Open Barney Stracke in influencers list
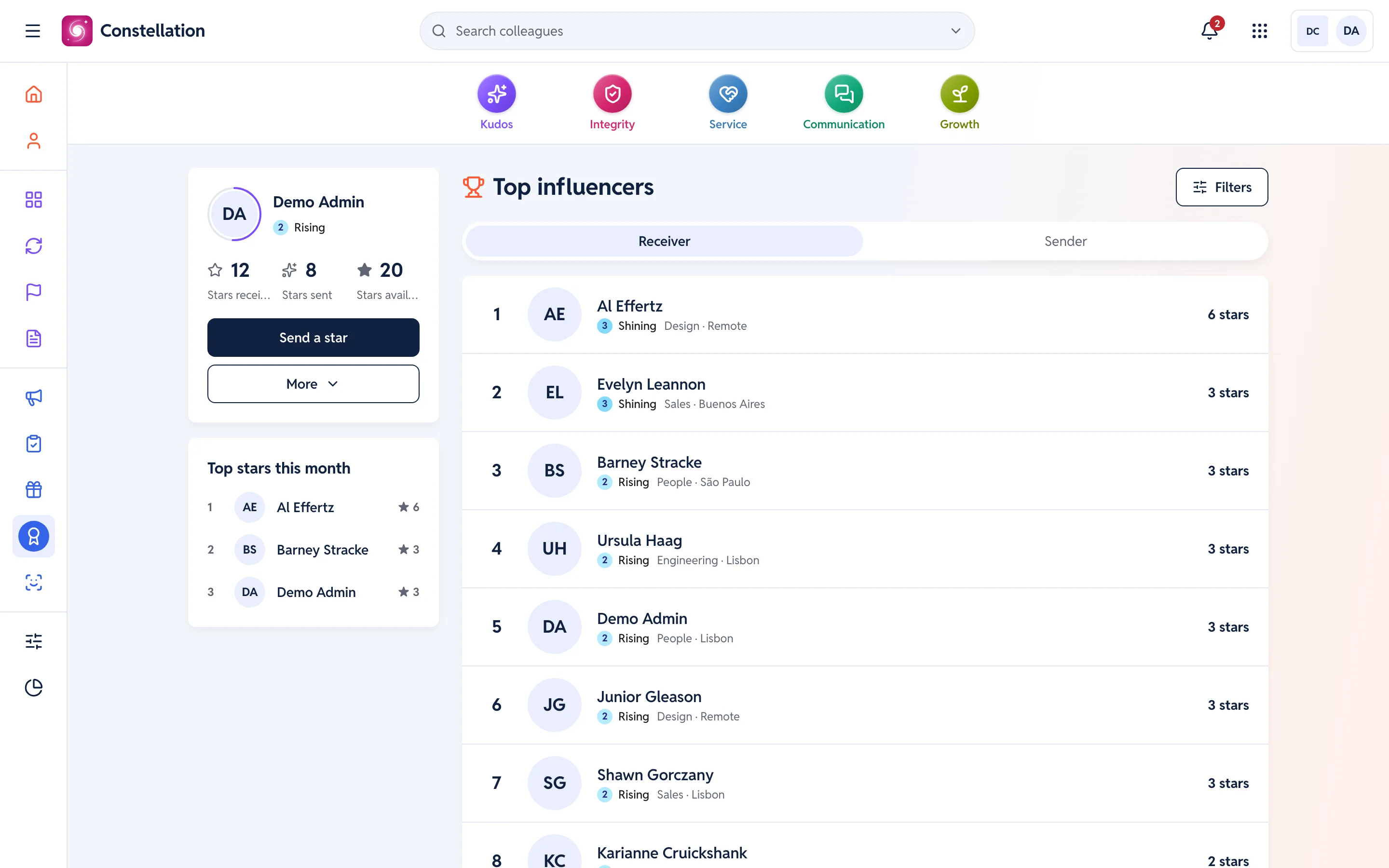The height and width of the screenshot is (868, 1389). tap(865, 471)
